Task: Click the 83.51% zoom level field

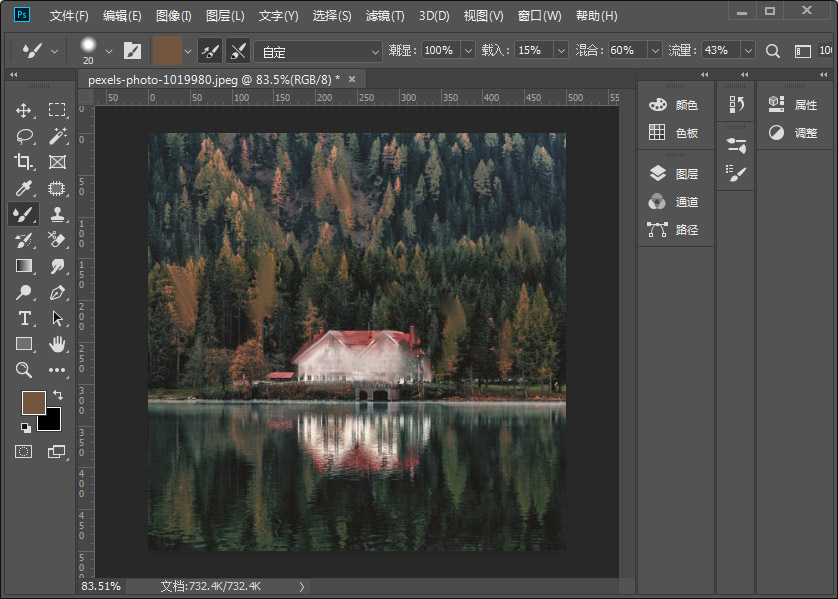Action: click(x=101, y=586)
